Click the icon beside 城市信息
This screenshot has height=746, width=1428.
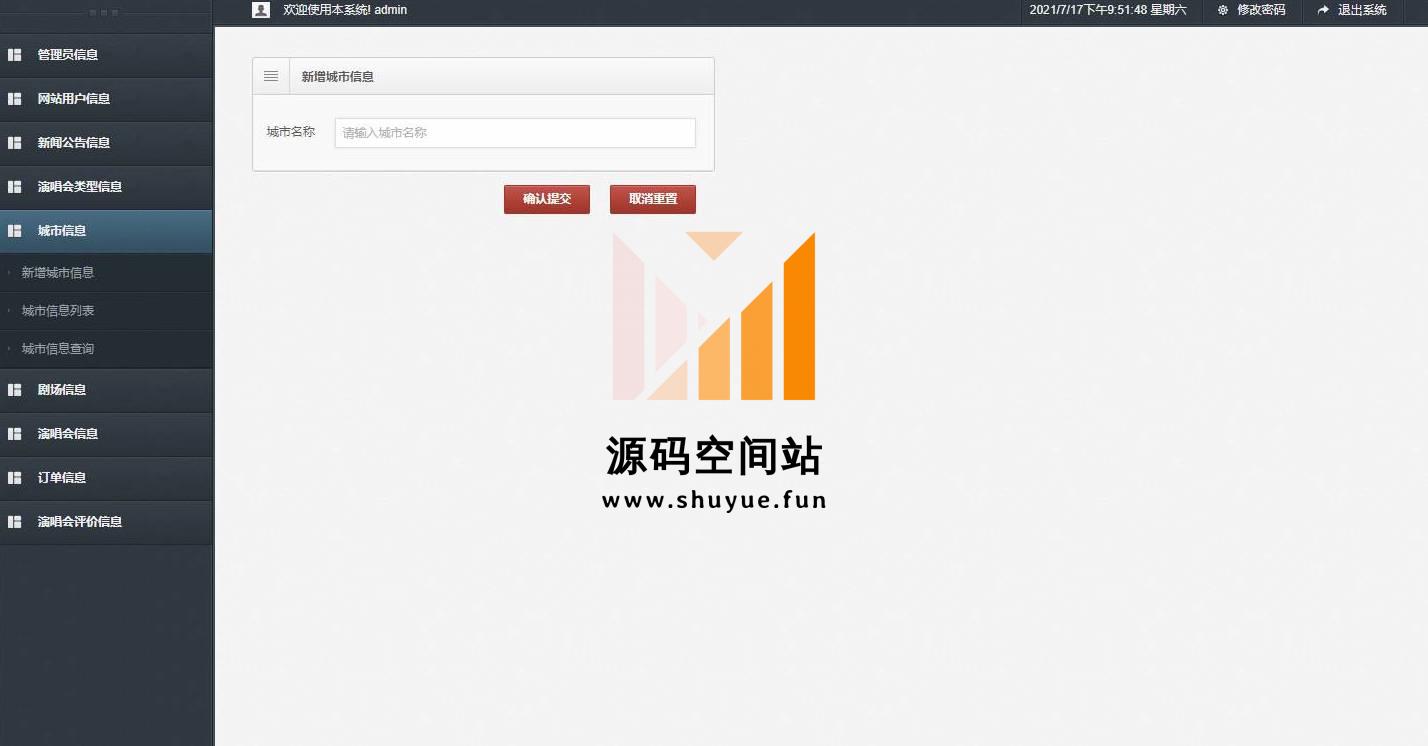(x=15, y=231)
